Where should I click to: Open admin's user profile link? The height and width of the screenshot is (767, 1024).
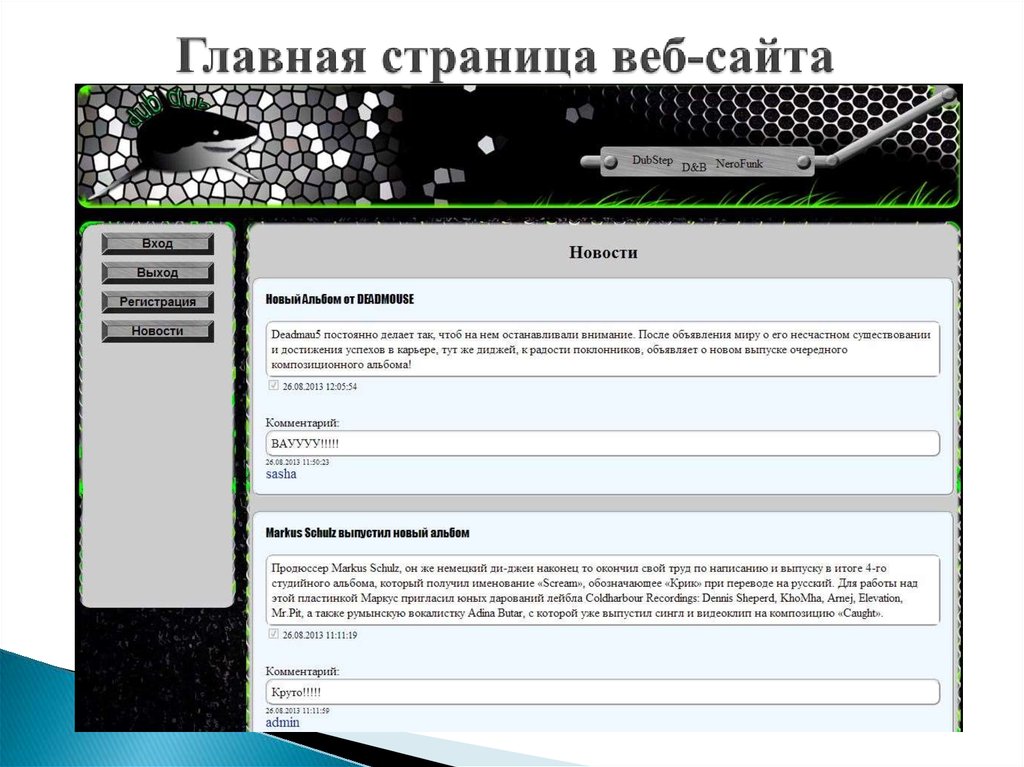(x=281, y=722)
